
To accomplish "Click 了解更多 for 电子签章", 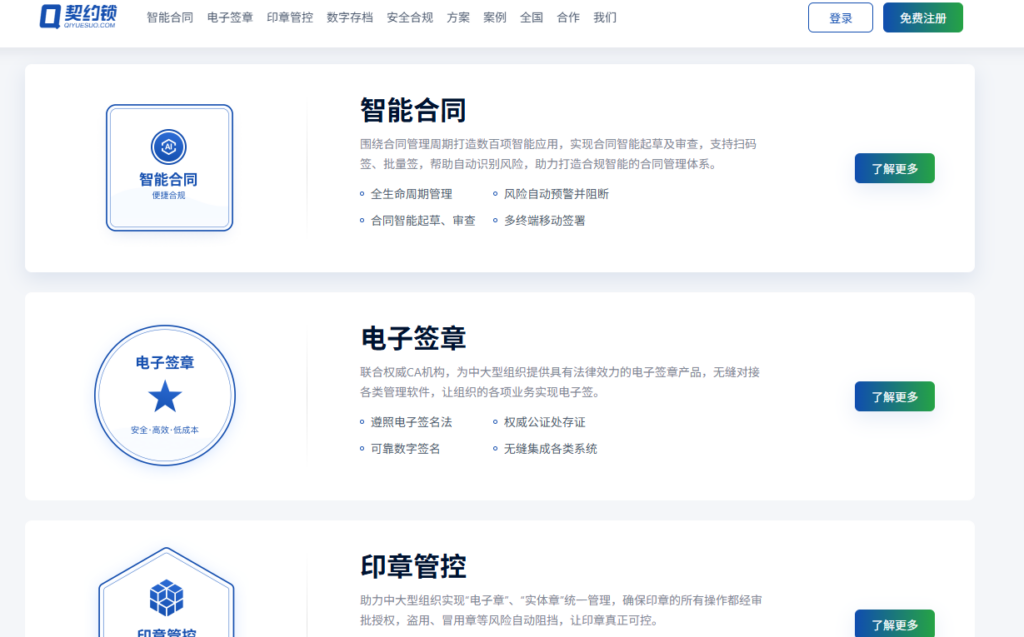I will (x=895, y=397).
